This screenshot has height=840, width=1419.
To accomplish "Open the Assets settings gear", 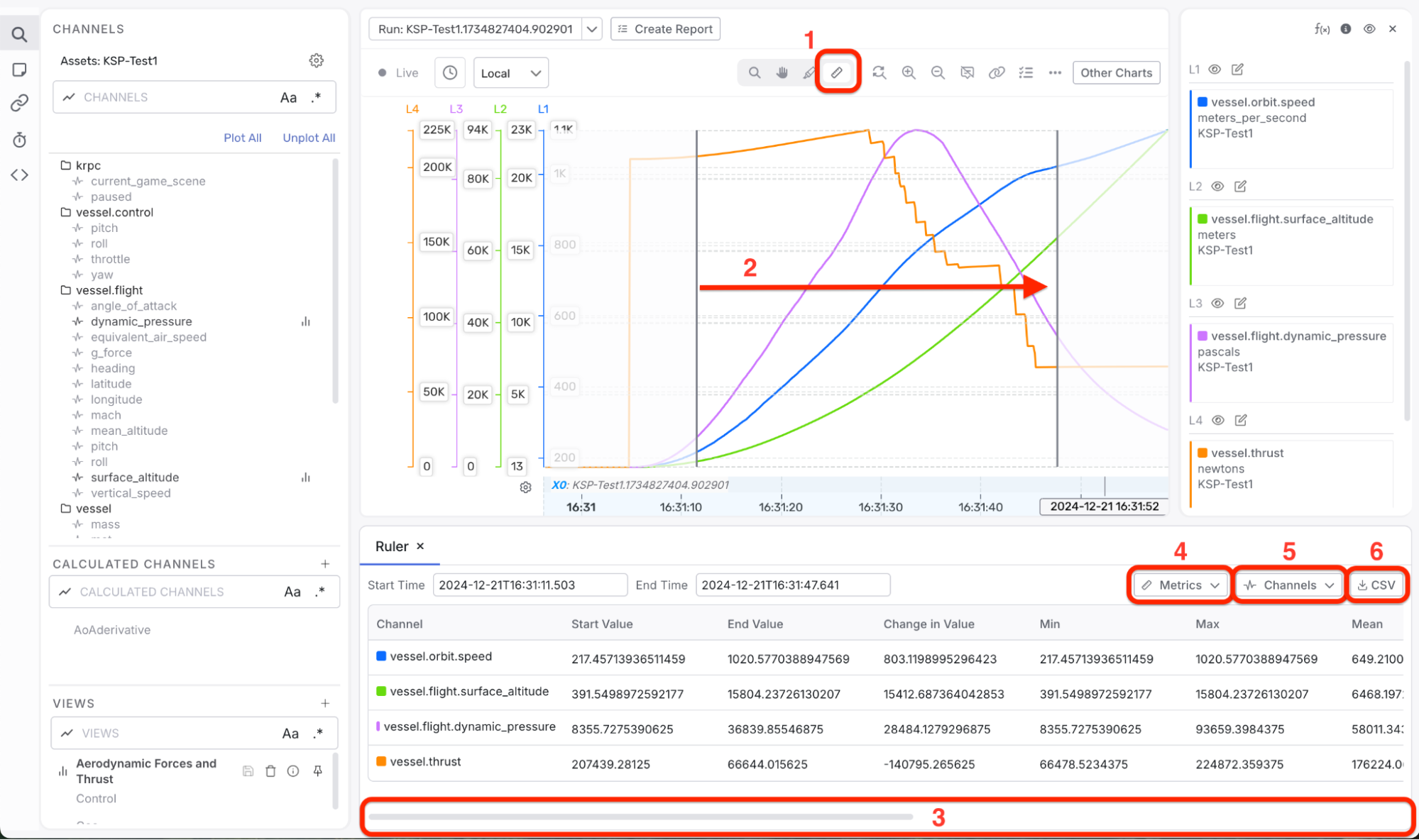I will [317, 60].
